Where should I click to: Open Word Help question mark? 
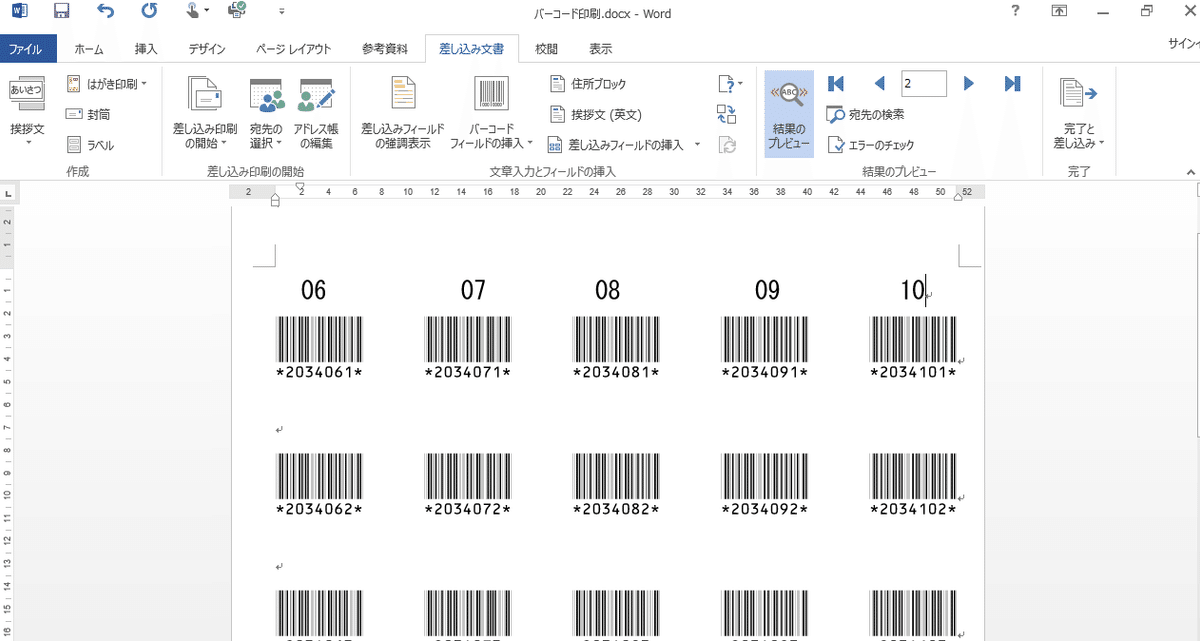point(1015,12)
